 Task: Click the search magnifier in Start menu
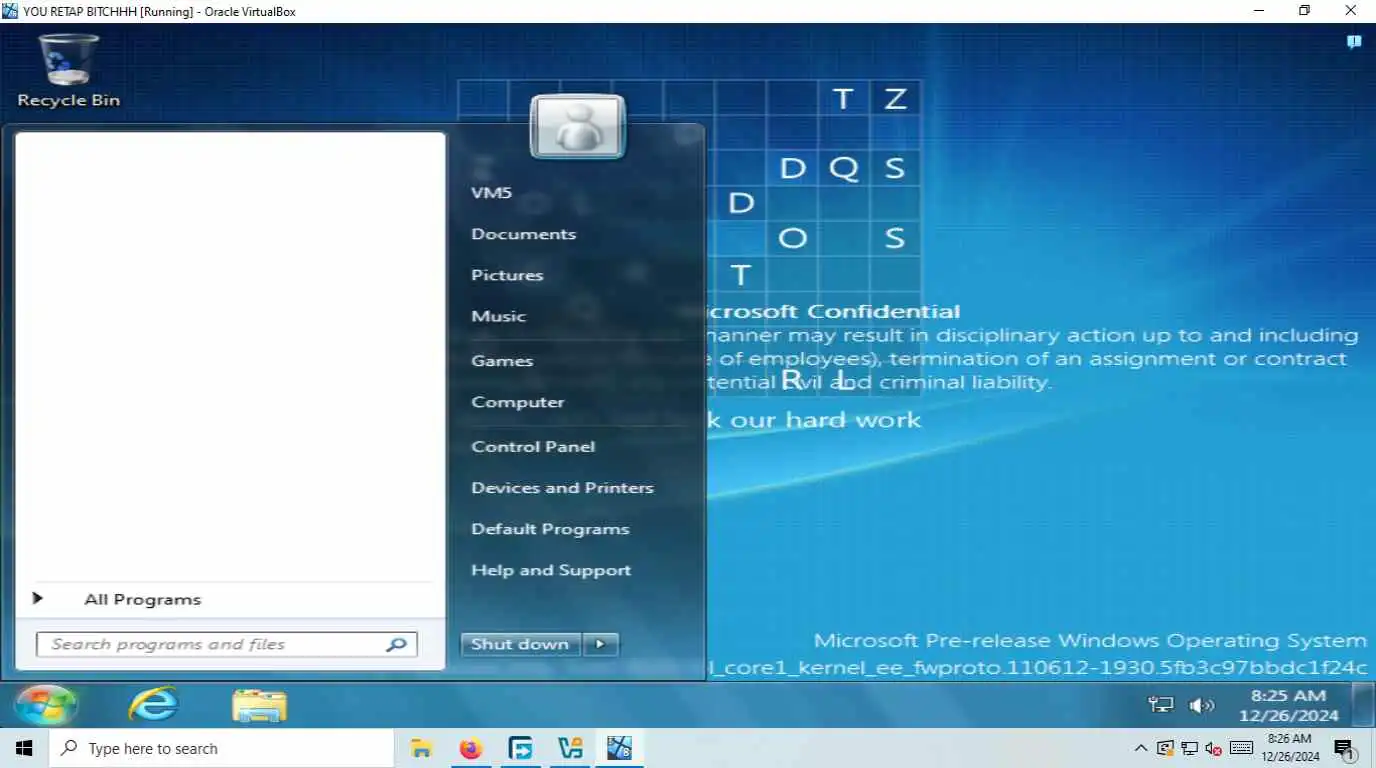396,645
